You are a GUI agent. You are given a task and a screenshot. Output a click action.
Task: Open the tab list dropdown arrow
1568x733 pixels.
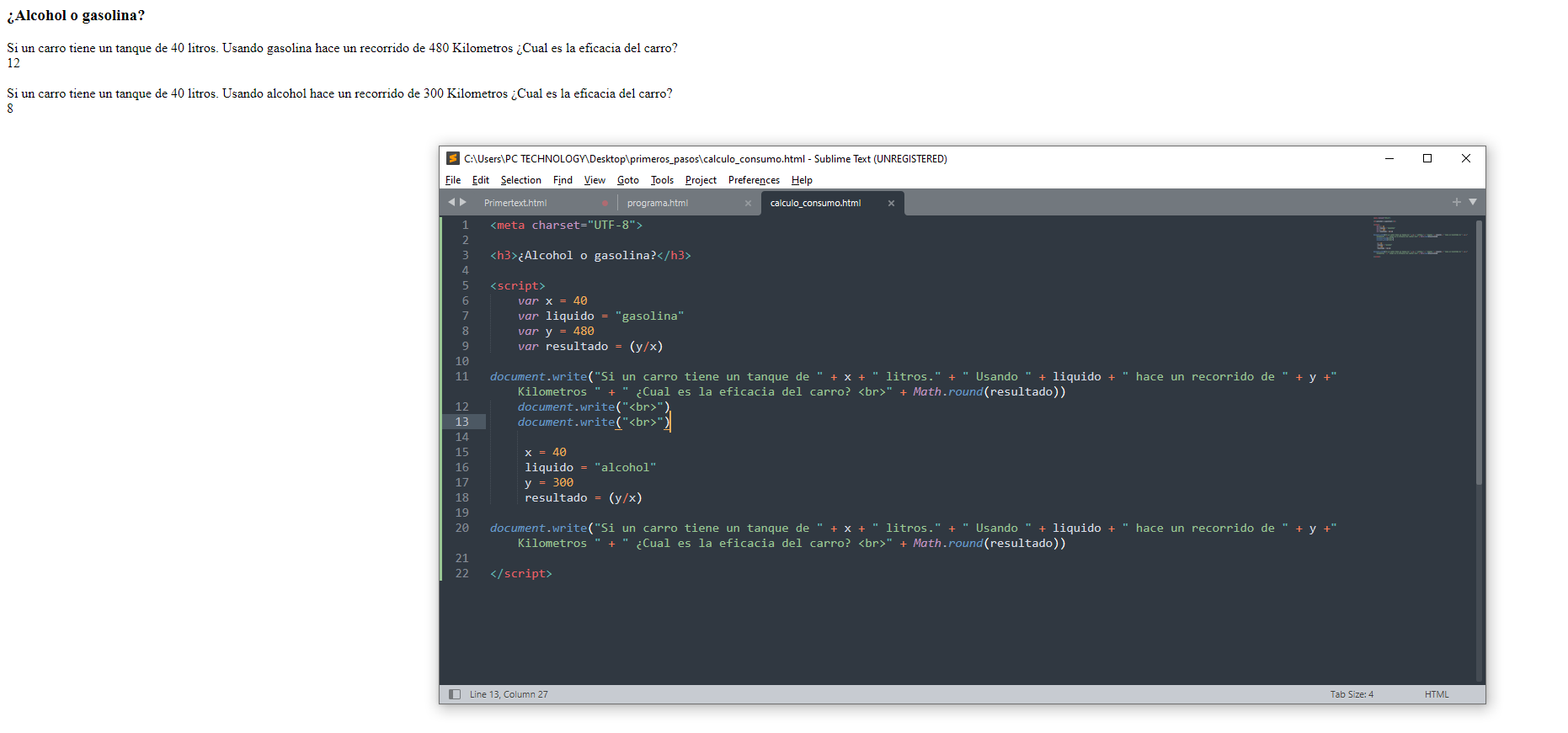[x=1473, y=202]
